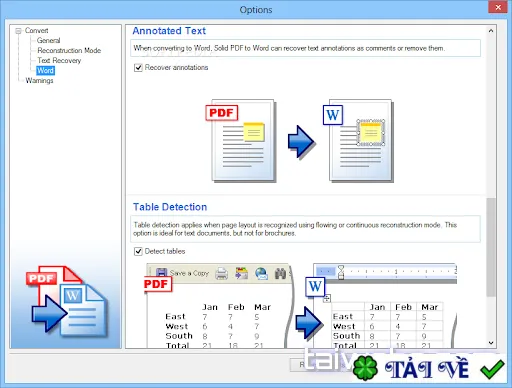Click the PDF table sample image
The width and height of the screenshot is (512, 388).
point(219,306)
